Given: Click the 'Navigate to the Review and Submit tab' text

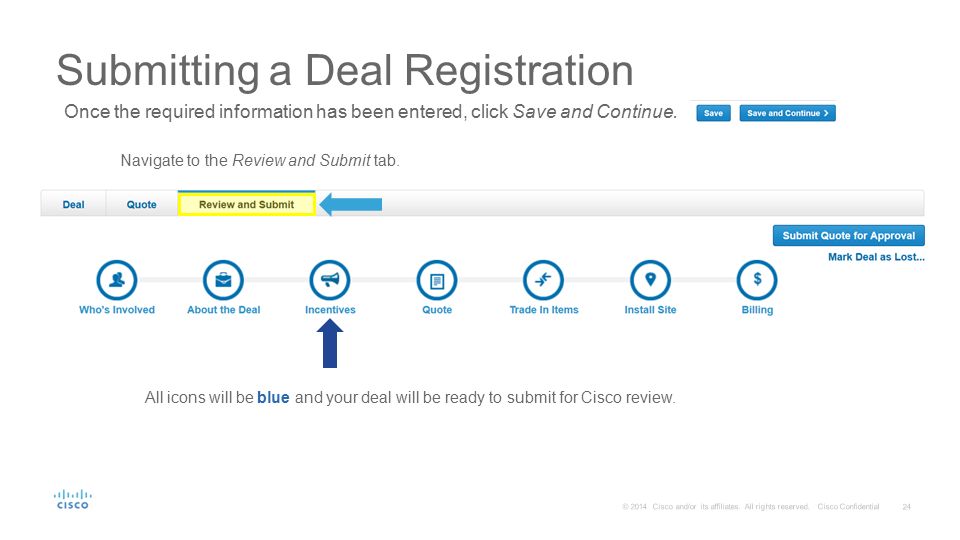Looking at the screenshot, I should click(x=260, y=161).
